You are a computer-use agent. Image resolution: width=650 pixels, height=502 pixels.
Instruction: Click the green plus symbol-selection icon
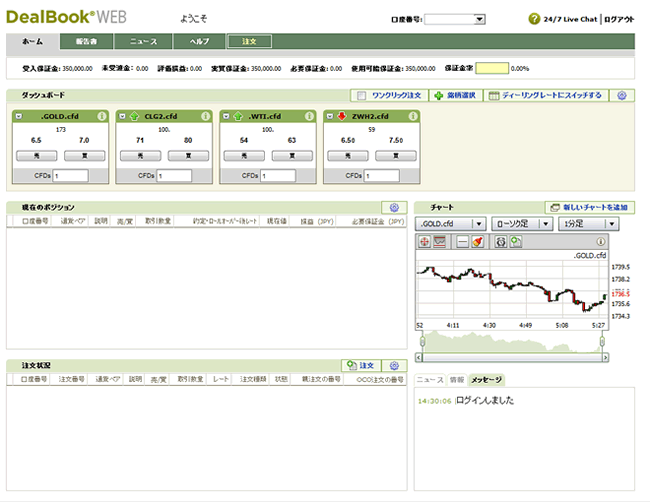coord(438,96)
